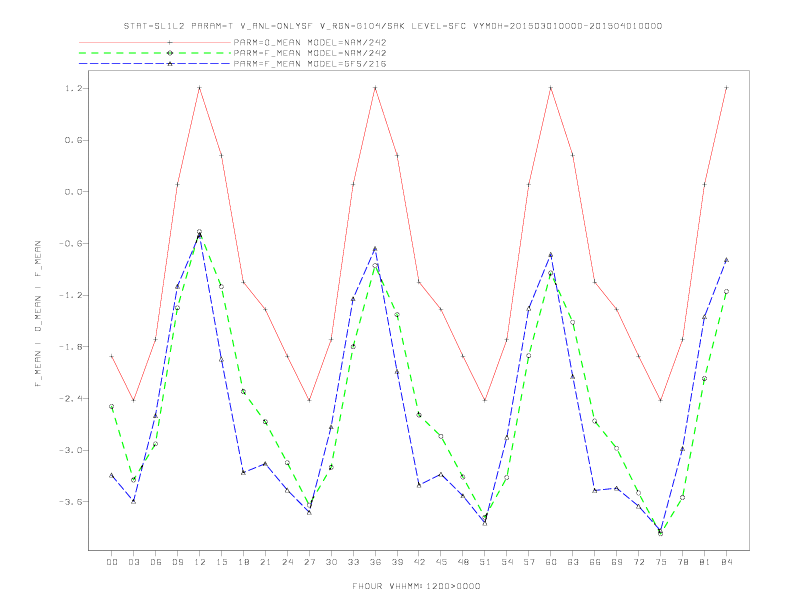The height and width of the screenshot is (612, 792).
Task: Click x-axis forecast hour label 69
Action: coord(617,562)
